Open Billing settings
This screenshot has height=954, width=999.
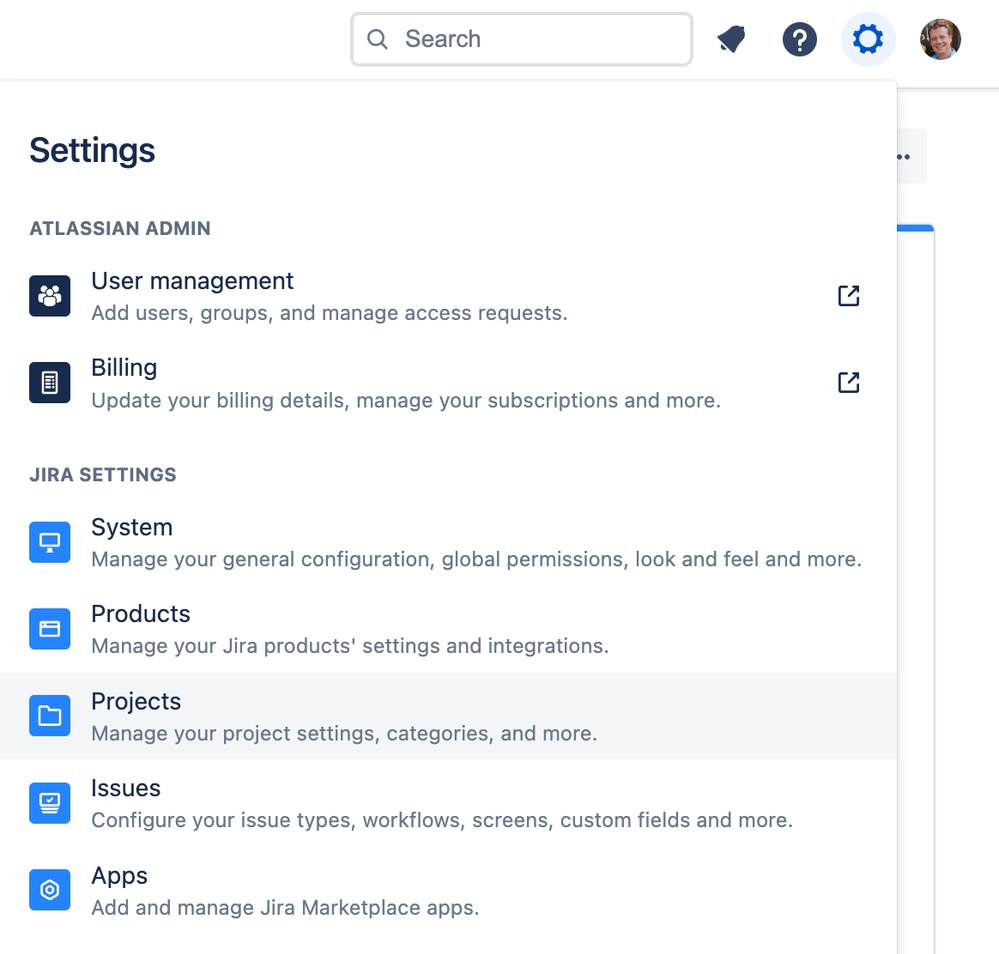click(448, 383)
